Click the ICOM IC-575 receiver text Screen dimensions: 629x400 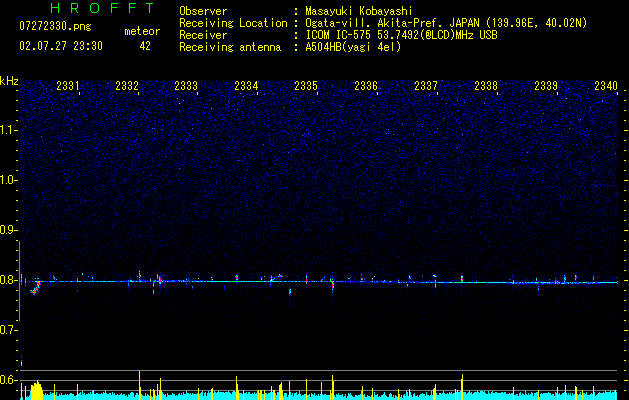[401, 35]
